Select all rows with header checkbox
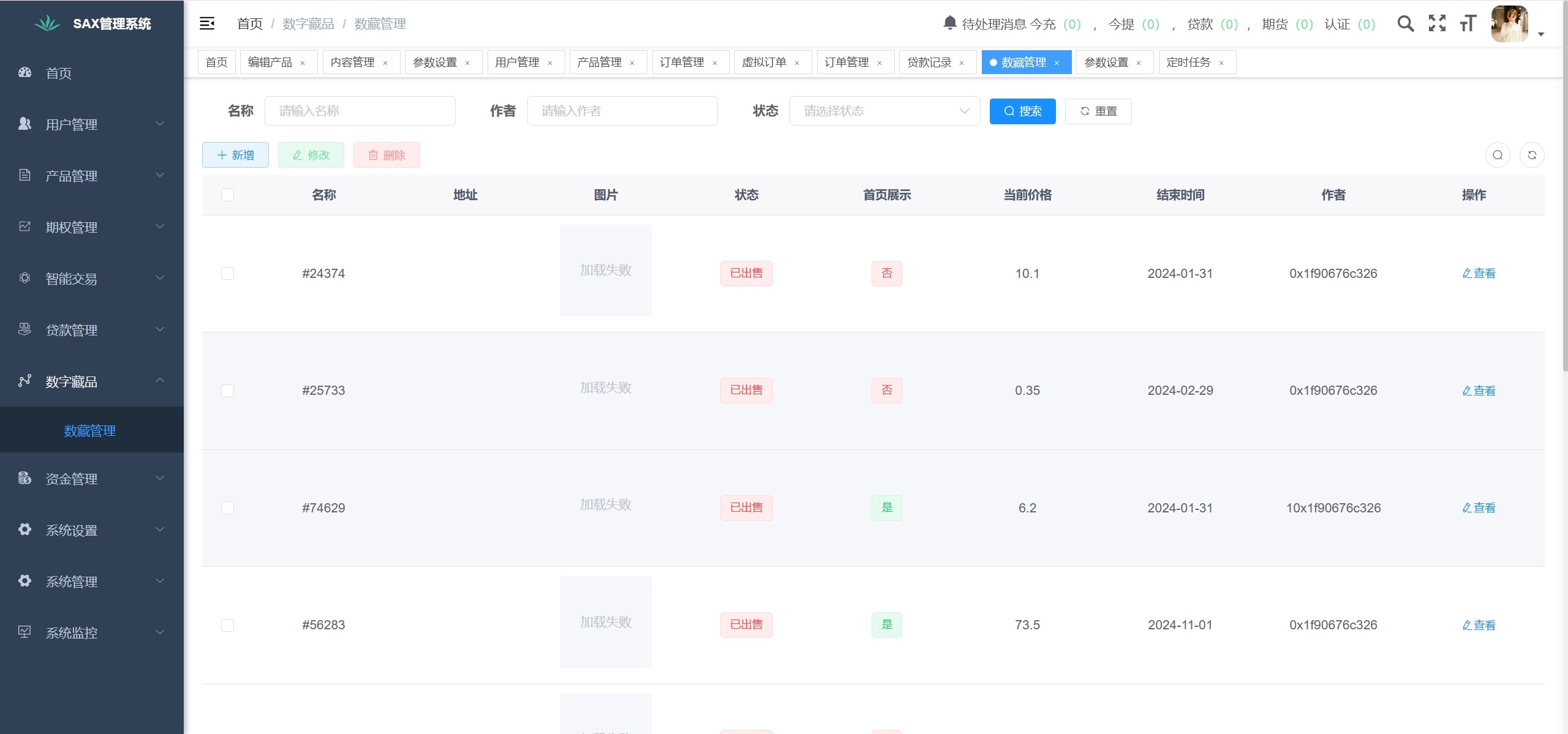The height and width of the screenshot is (734, 1568). tap(227, 195)
